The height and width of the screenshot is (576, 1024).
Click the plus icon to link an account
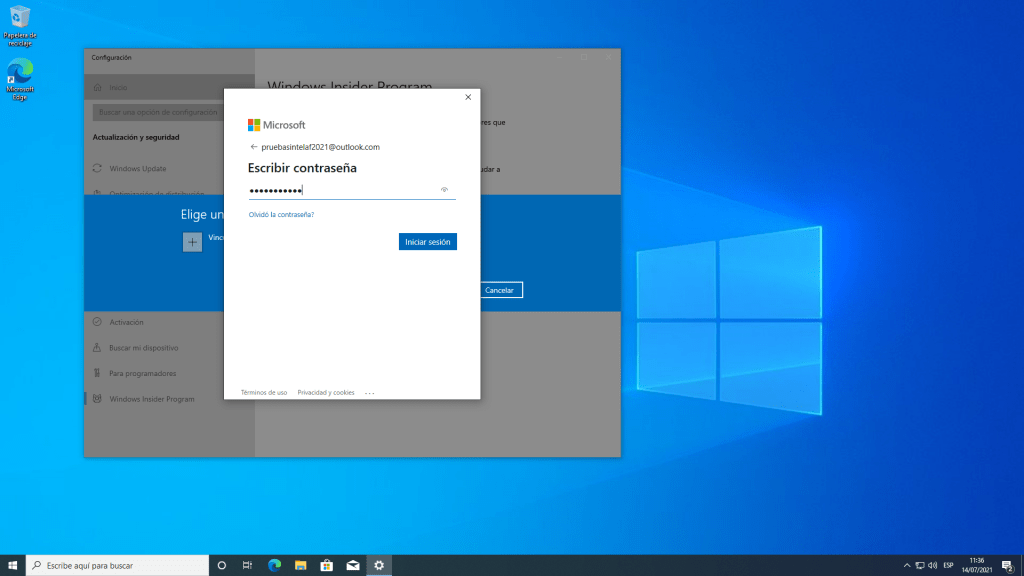tap(192, 241)
